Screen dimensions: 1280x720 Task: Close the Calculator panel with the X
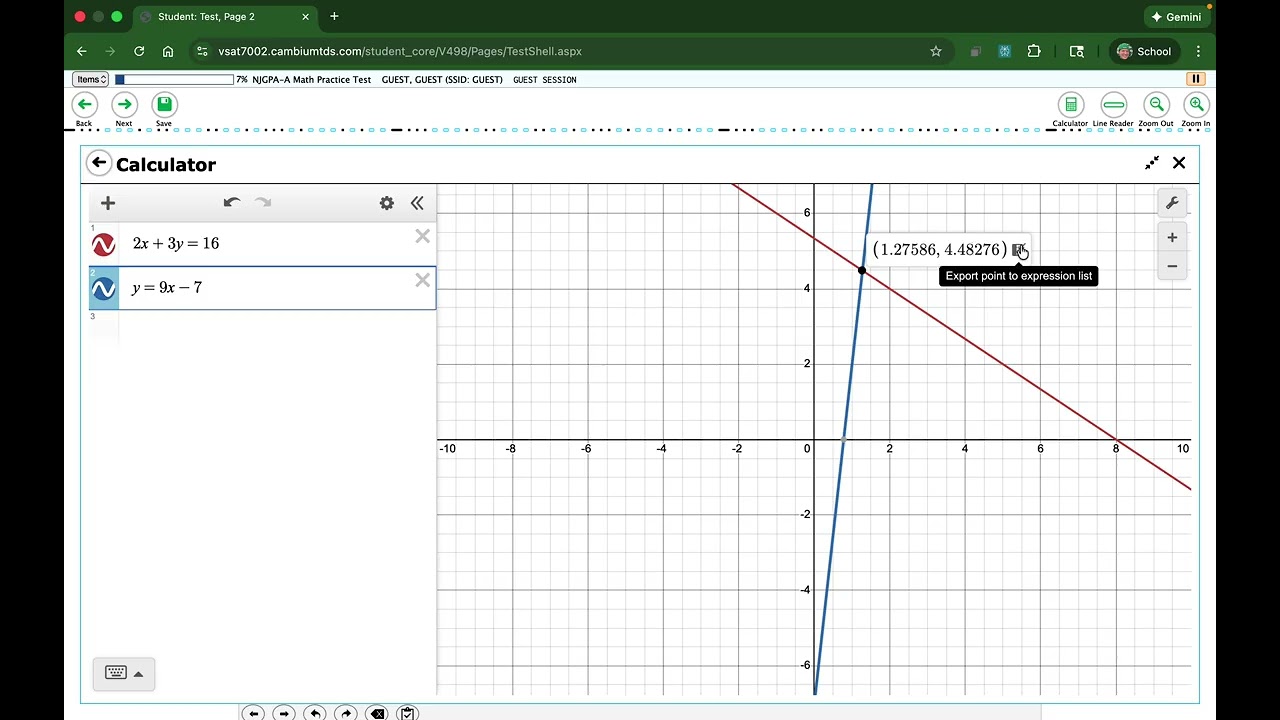(x=1179, y=163)
